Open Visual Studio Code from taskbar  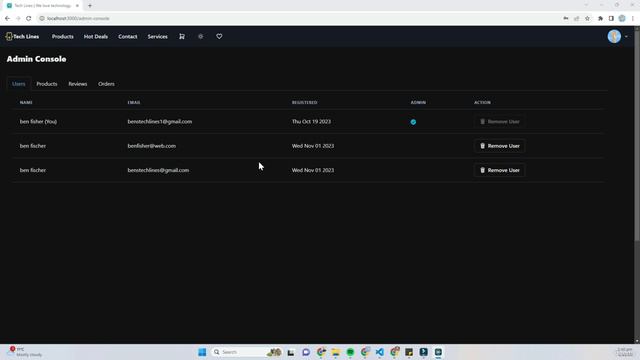point(380,352)
